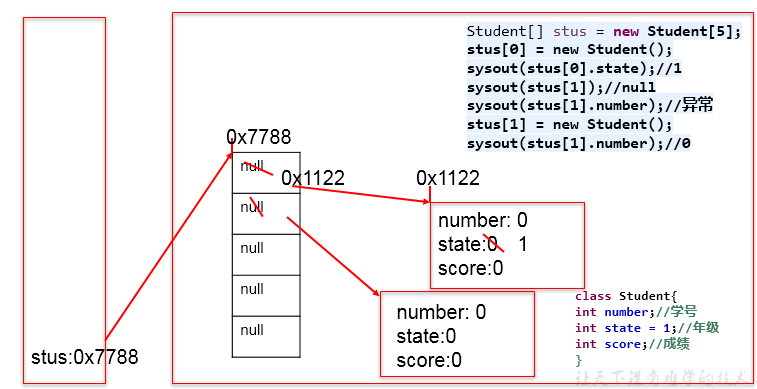Select the line 'sysout(stus[1]);//null'
The height and width of the screenshot is (389, 757).
click(x=561, y=87)
